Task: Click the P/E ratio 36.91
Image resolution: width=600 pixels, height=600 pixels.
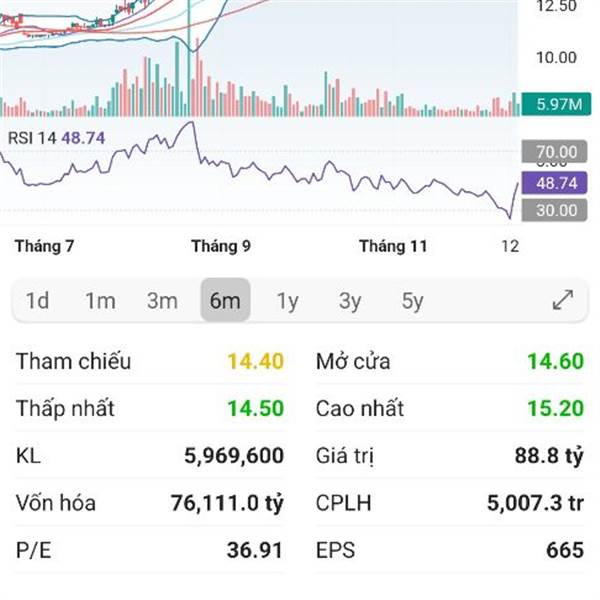Action: point(255,550)
